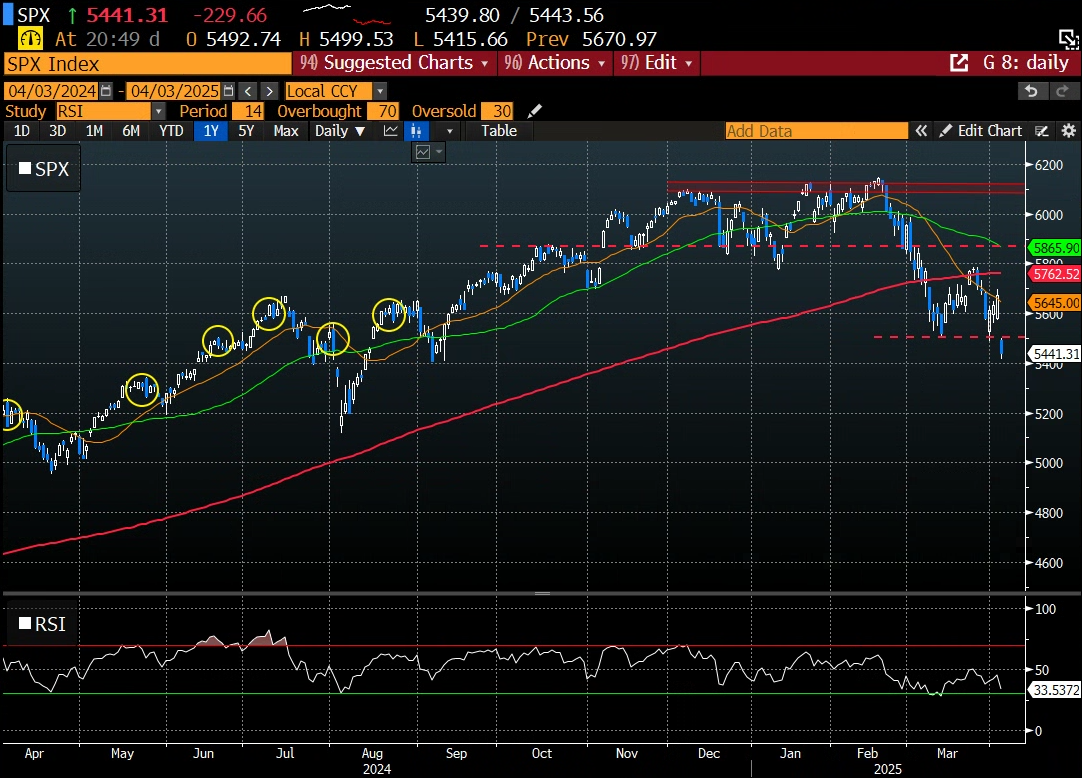Click the start date 04/03/2024 field
This screenshot has height=778, width=1082.
point(52,91)
